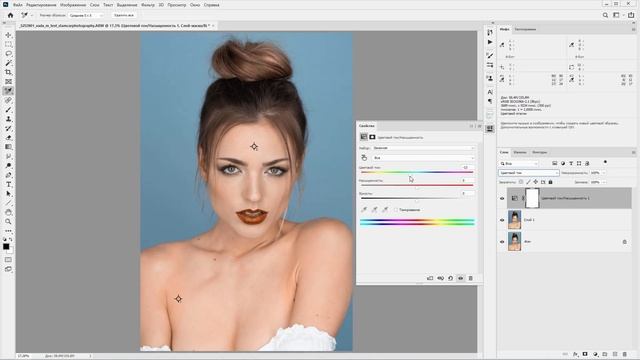The height and width of the screenshot is (360, 640).
Task: Open the Файл menu
Action: point(18,5)
